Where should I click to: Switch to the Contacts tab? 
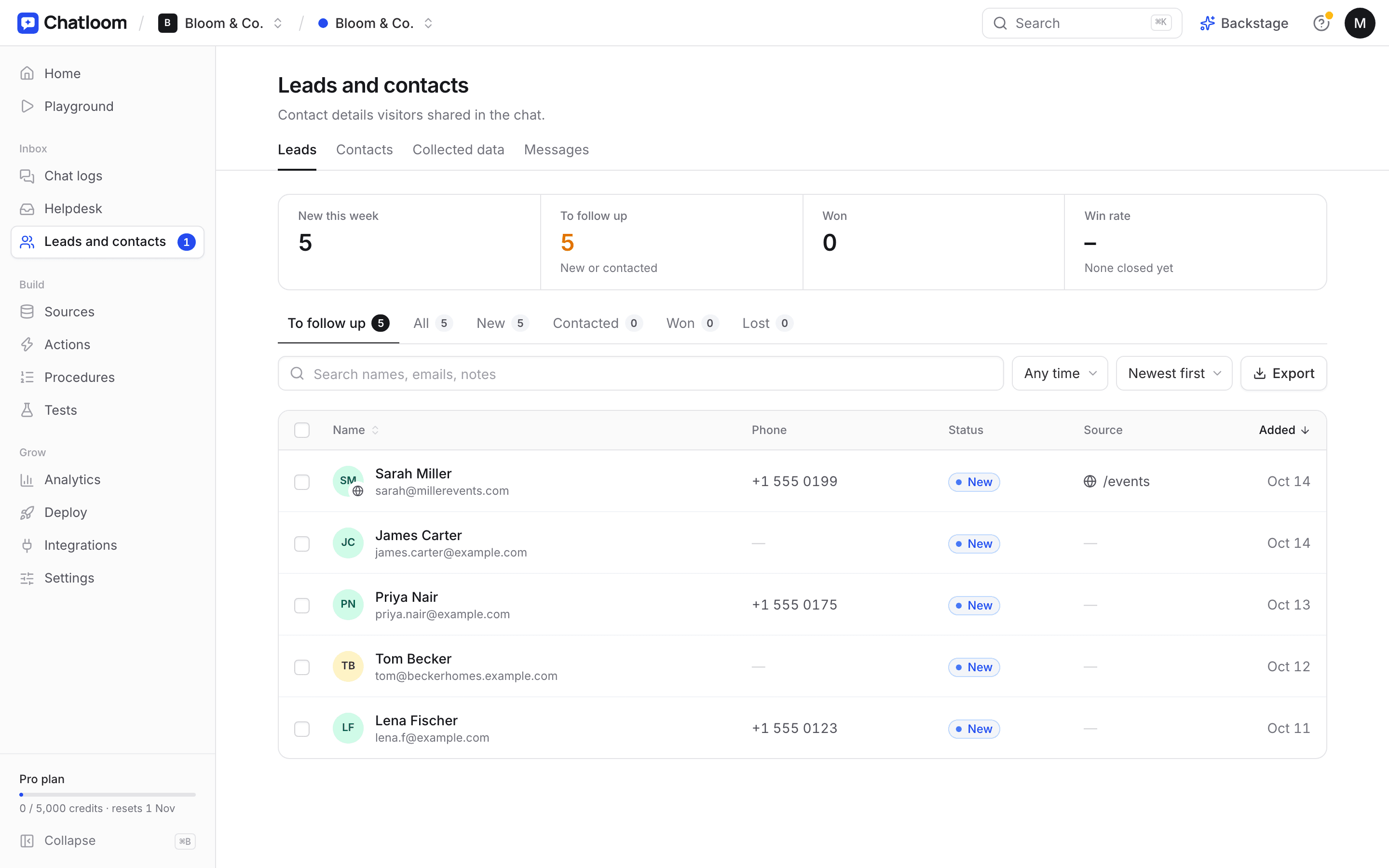[364, 150]
